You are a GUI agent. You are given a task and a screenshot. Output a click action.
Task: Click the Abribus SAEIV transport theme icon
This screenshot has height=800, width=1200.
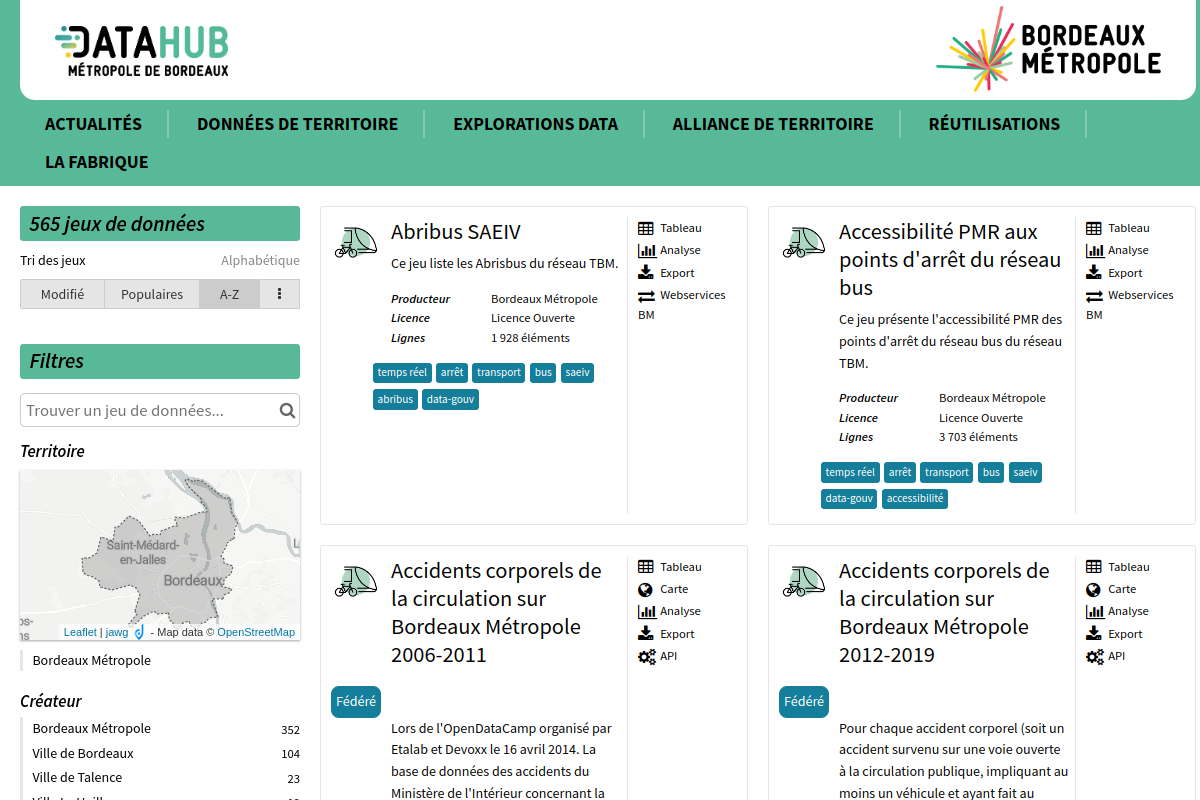(x=354, y=241)
